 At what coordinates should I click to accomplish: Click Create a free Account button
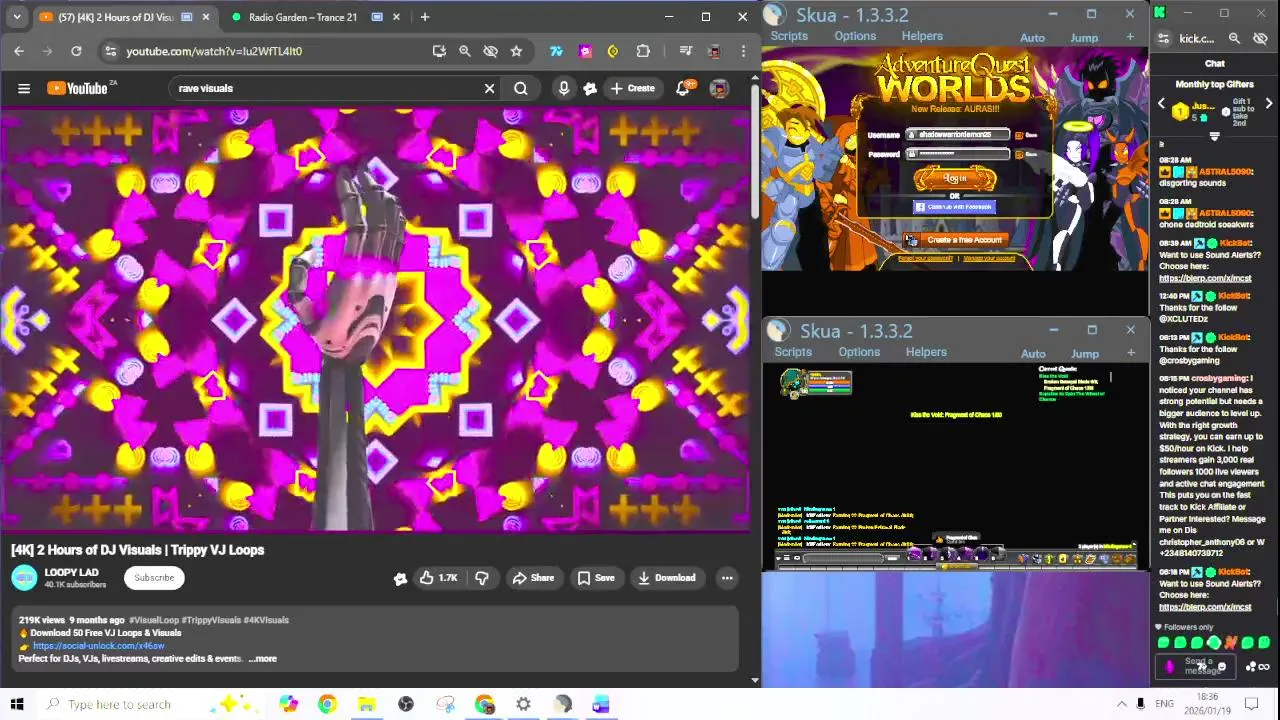[955, 240]
